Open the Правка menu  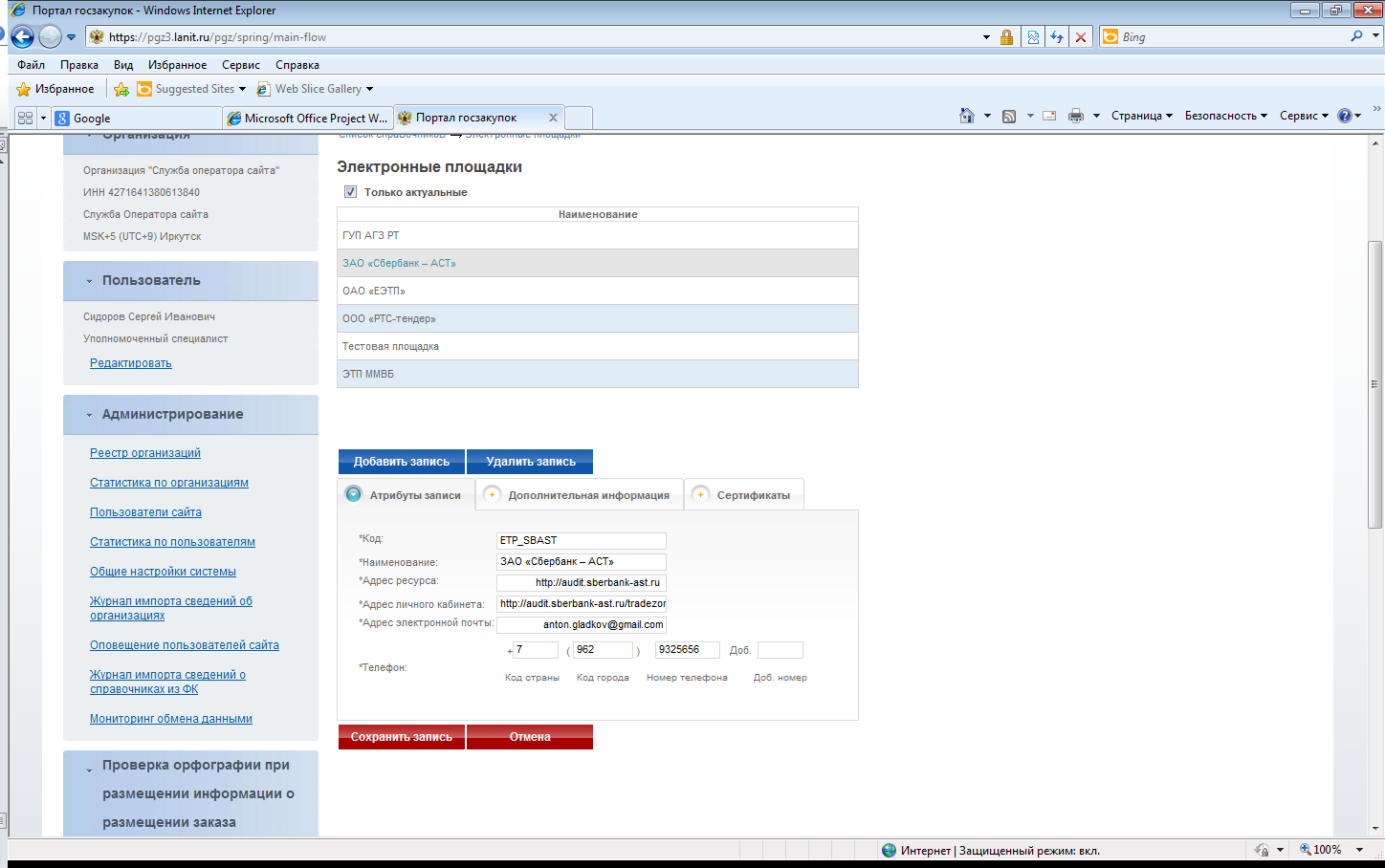coord(79,65)
